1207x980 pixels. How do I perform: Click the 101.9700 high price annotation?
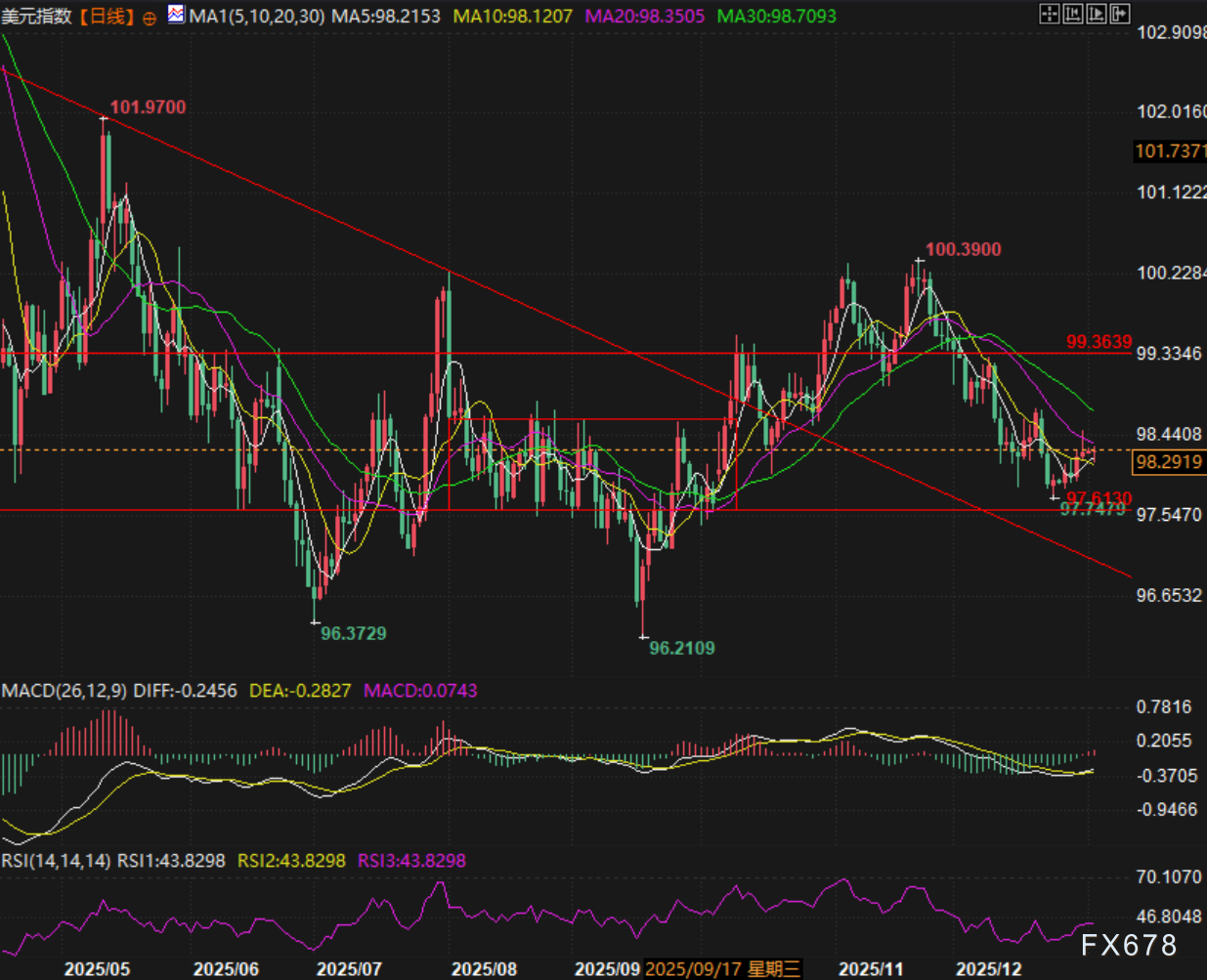click(x=148, y=107)
